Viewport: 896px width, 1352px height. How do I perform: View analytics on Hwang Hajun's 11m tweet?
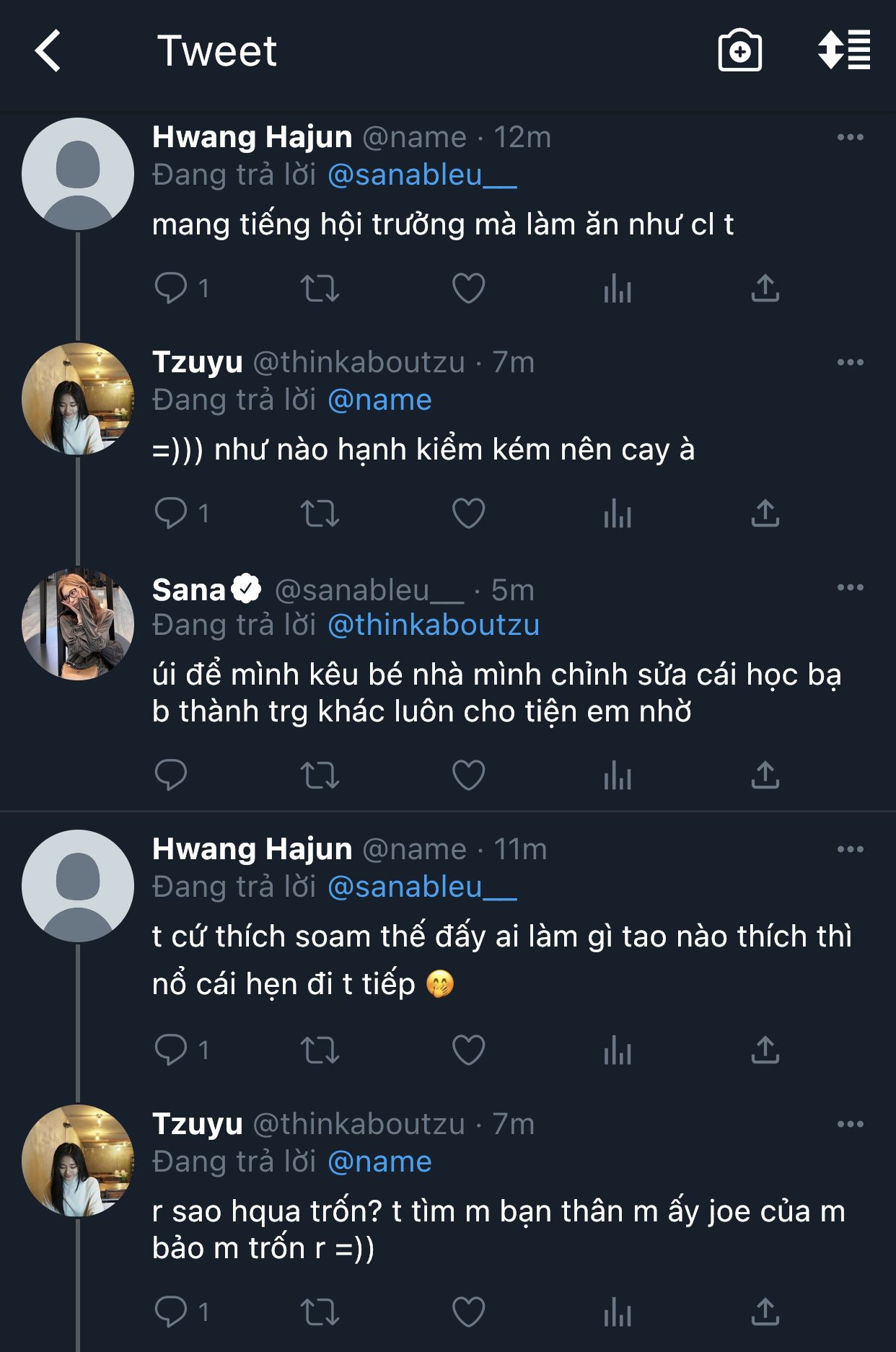pyautogui.click(x=618, y=1050)
